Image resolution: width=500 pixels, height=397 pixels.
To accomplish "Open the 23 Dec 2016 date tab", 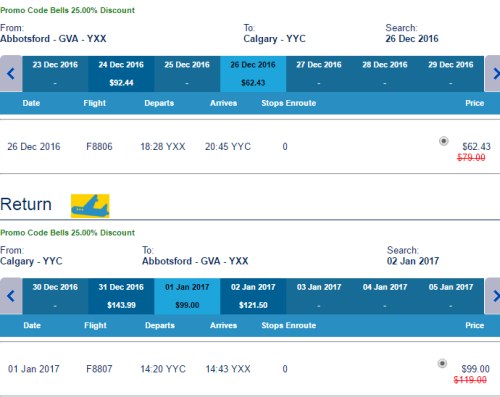I will [55, 74].
